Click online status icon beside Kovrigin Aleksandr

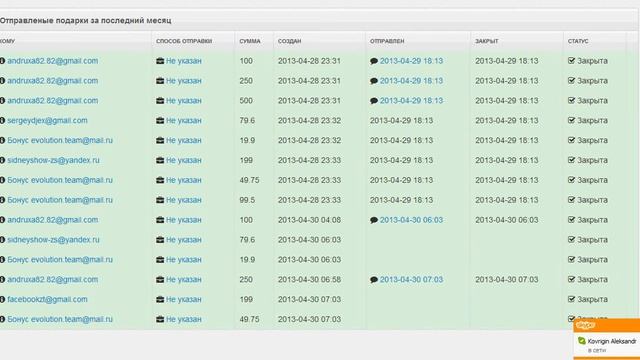(x=582, y=341)
